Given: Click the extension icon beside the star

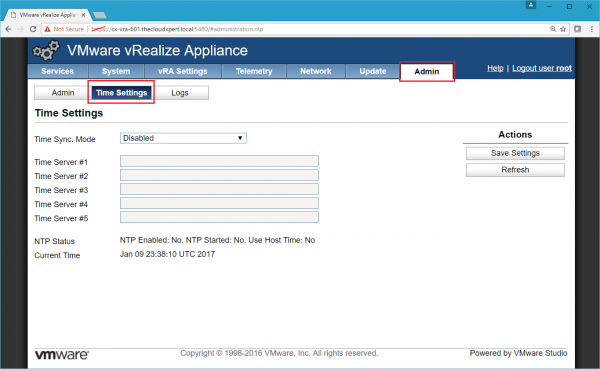Looking at the screenshot, I should click(577, 29).
